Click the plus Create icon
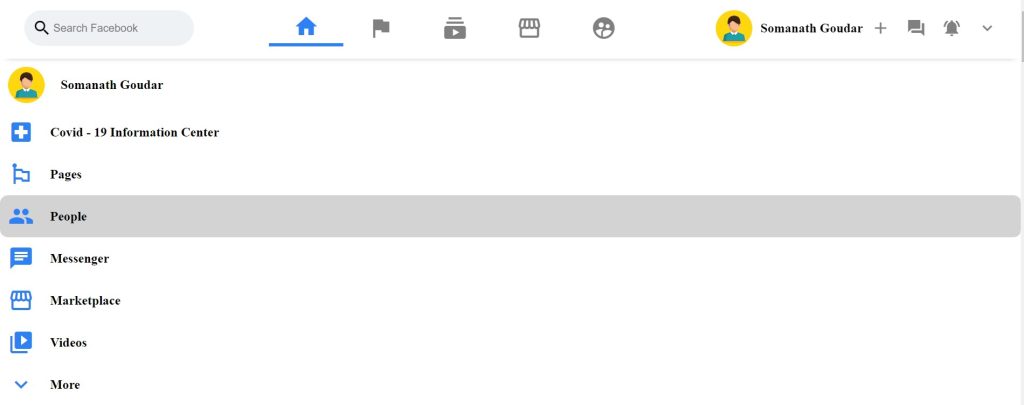Viewport: 1024px width, 405px height. 880,28
